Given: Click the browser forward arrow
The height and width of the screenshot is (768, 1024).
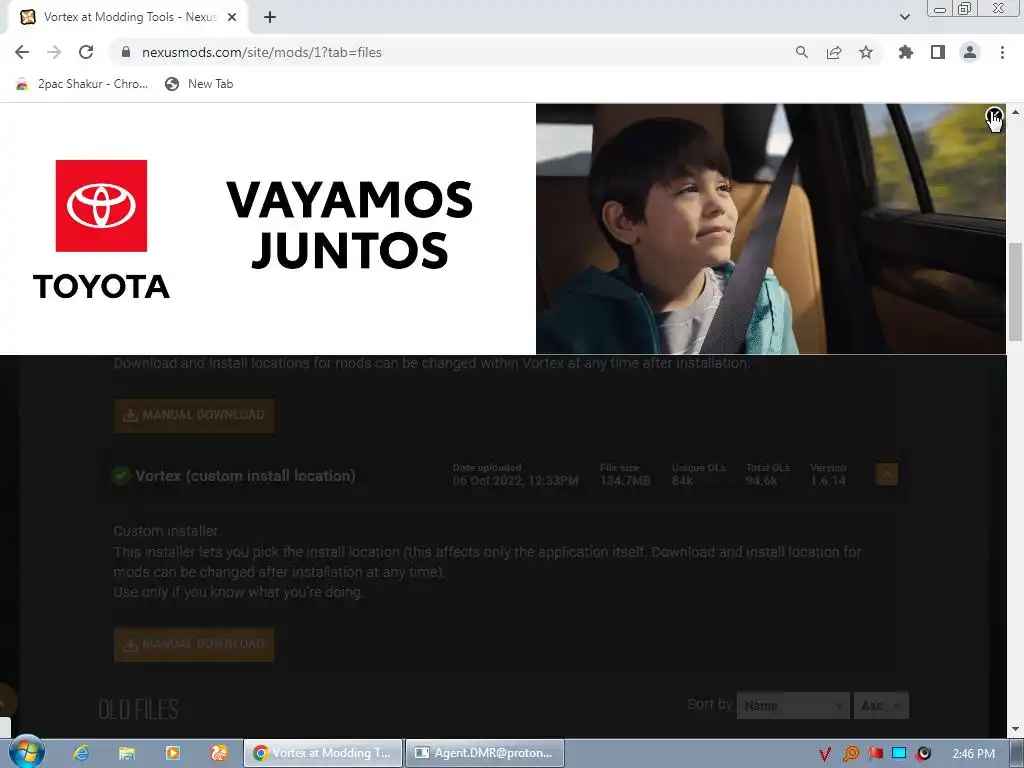Looking at the screenshot, I should [54, 52].
